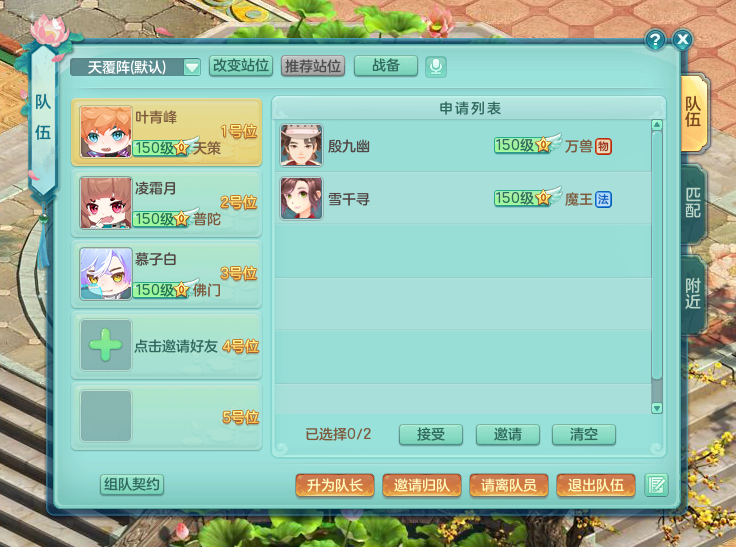Toggle the microphone voice chat icon

(436, 67)
